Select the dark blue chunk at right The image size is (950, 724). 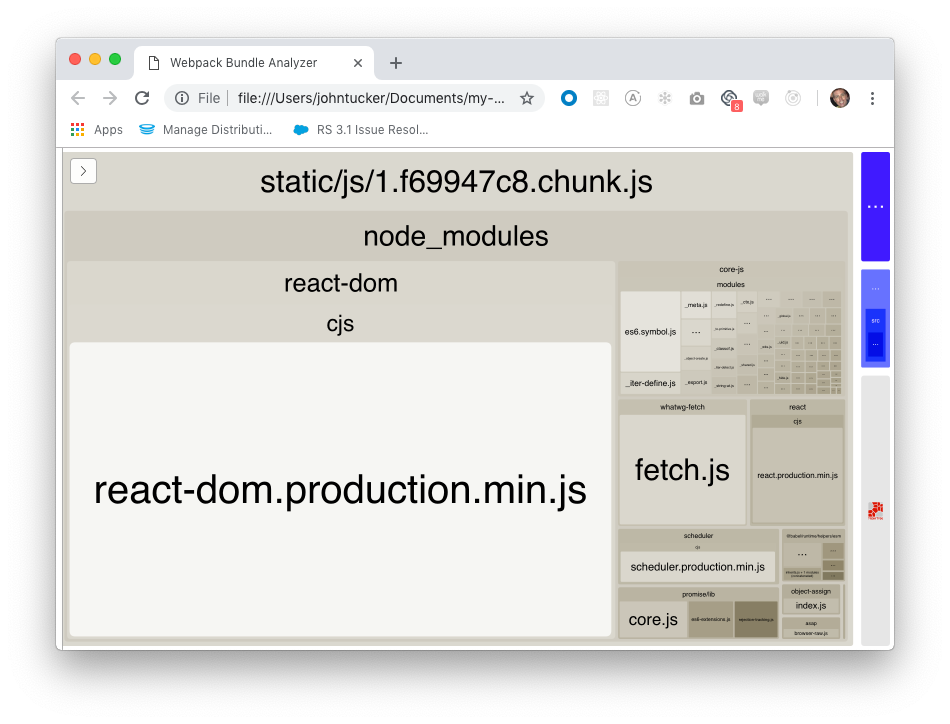coord(875,207)
